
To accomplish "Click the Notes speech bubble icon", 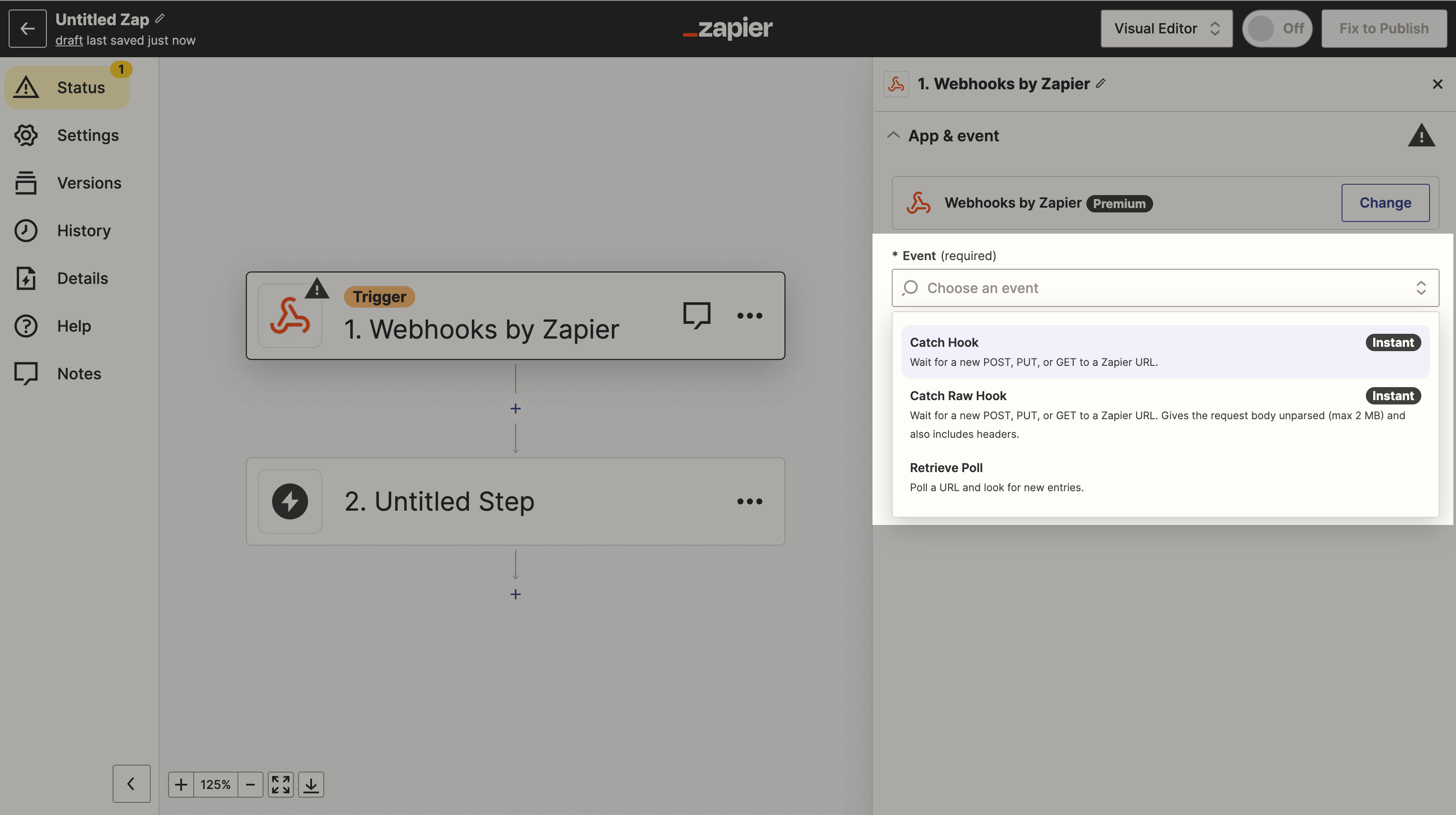I will coord(26,374).
